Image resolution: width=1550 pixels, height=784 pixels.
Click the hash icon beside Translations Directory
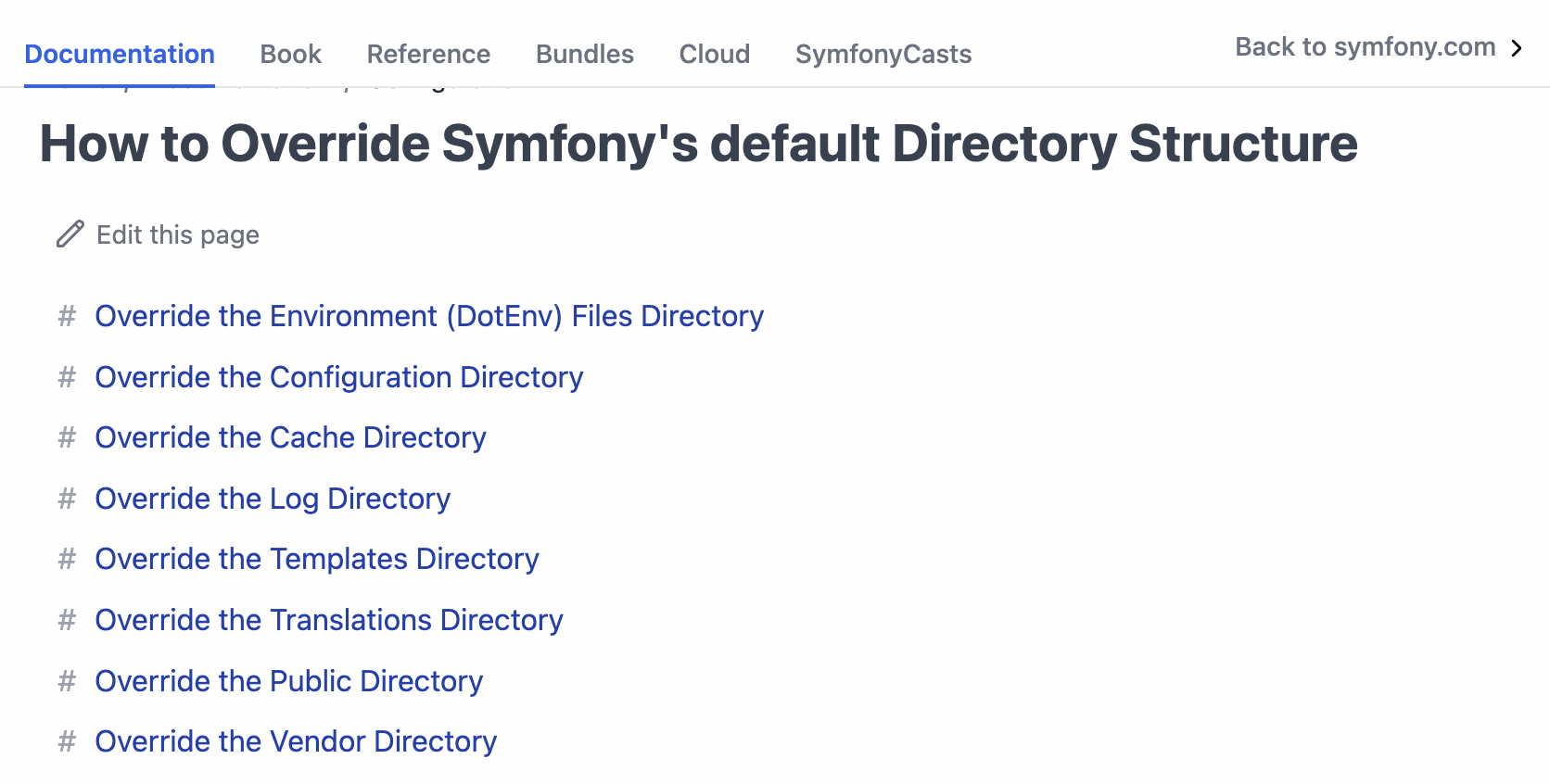click(67, 620)
